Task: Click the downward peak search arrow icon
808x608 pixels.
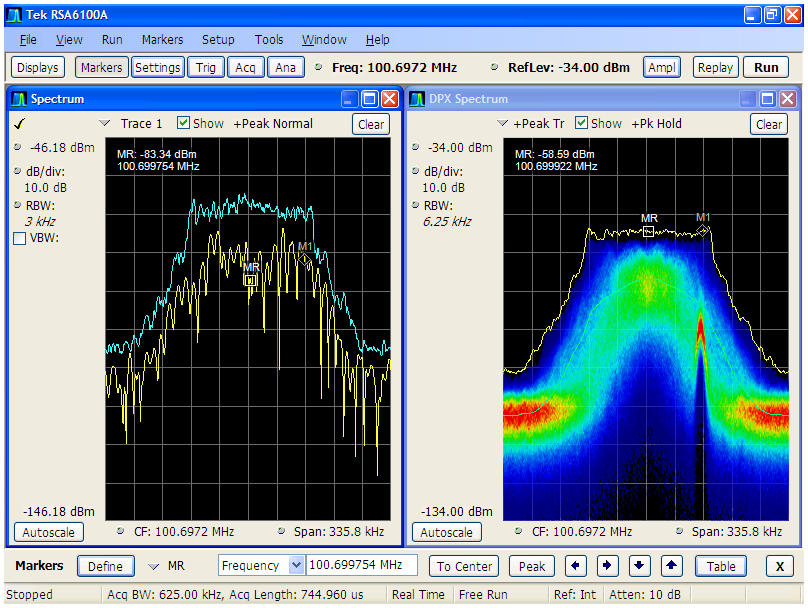Action: click(639, 566)
